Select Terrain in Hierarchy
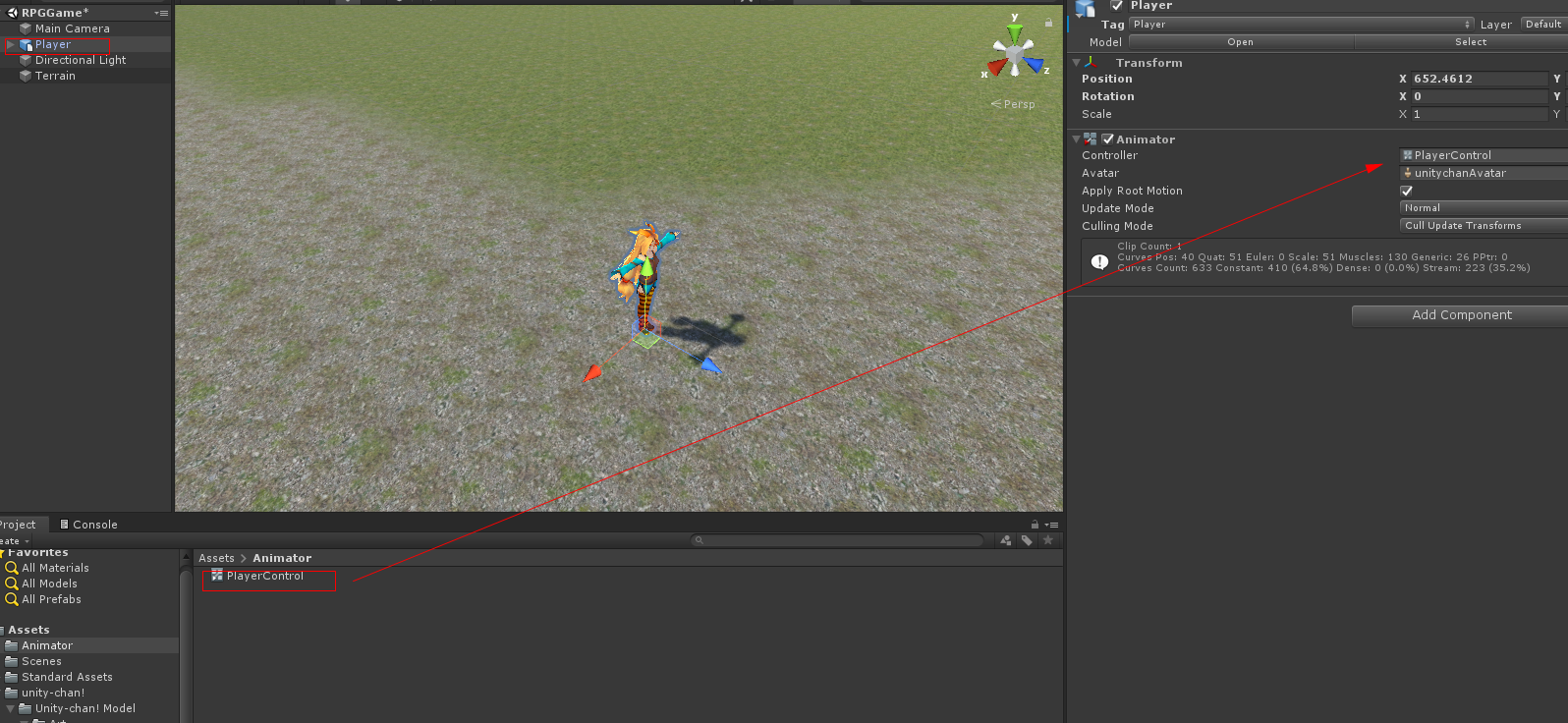Image resolution: width=1568 pixels, height=723 pixels. tap(55, 76)
